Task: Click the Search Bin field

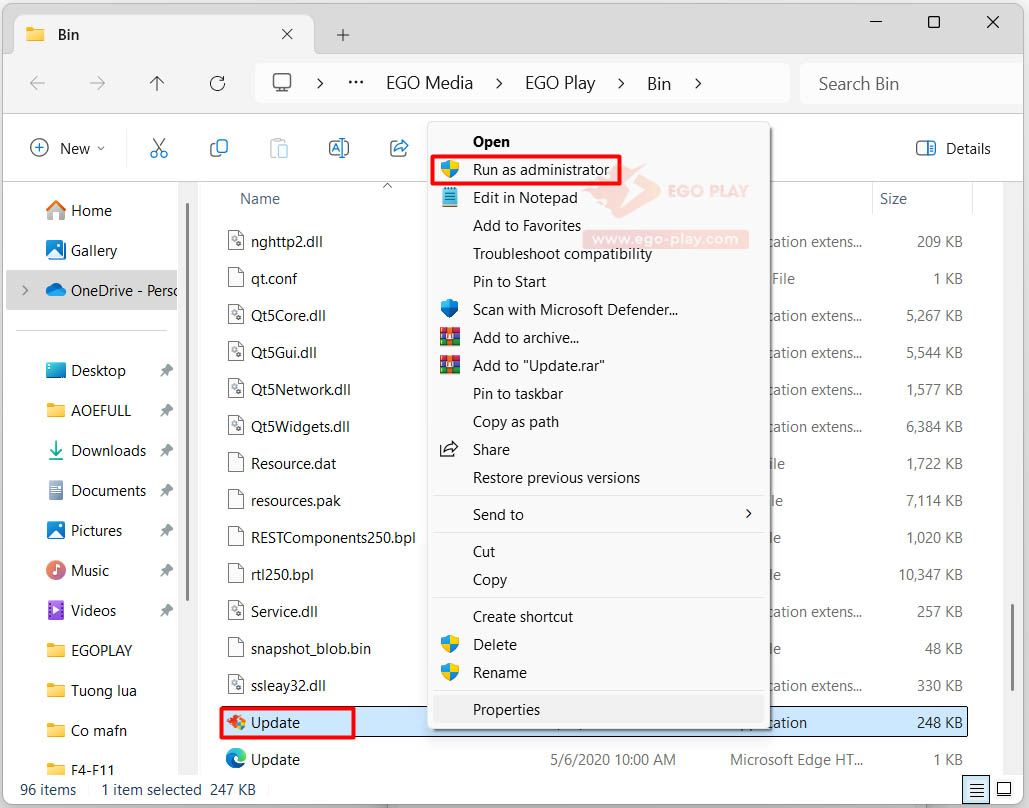Action: (x=912, y=83)
